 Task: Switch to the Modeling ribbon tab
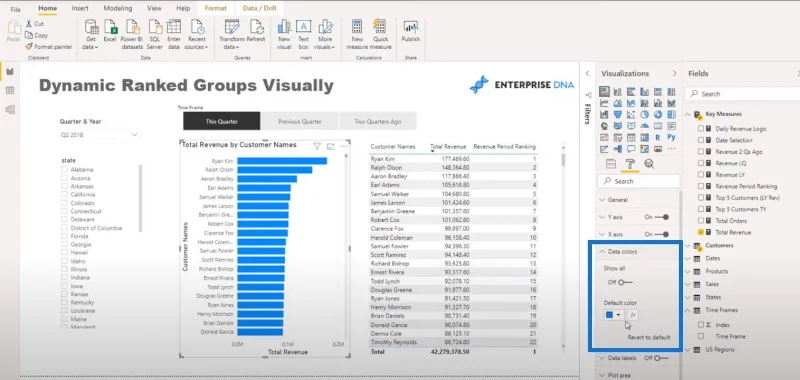coord(118,8)
